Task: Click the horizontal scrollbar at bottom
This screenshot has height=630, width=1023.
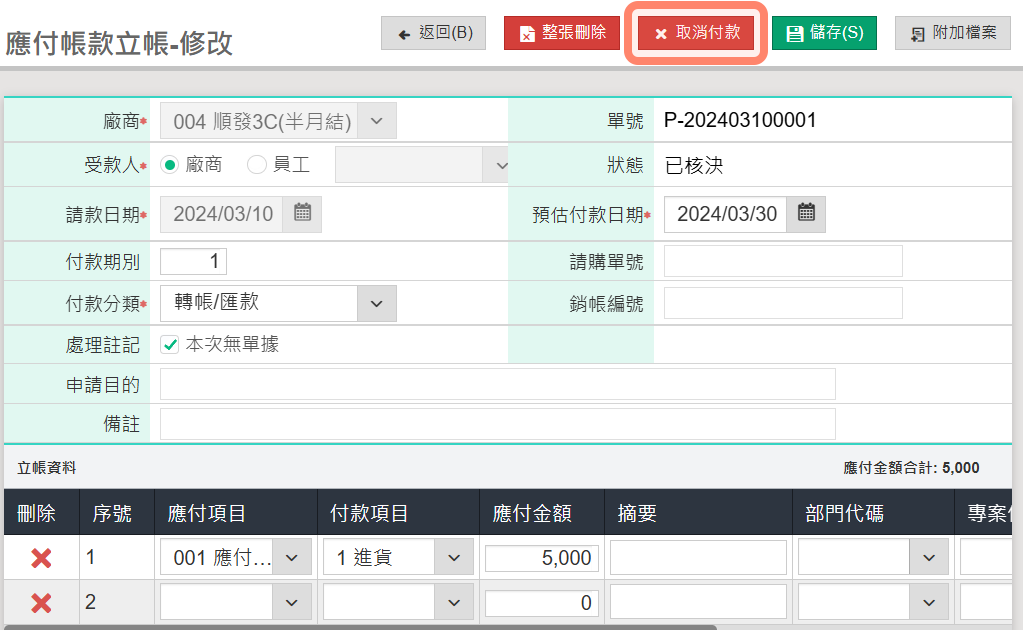Action: tap(358, 627)
